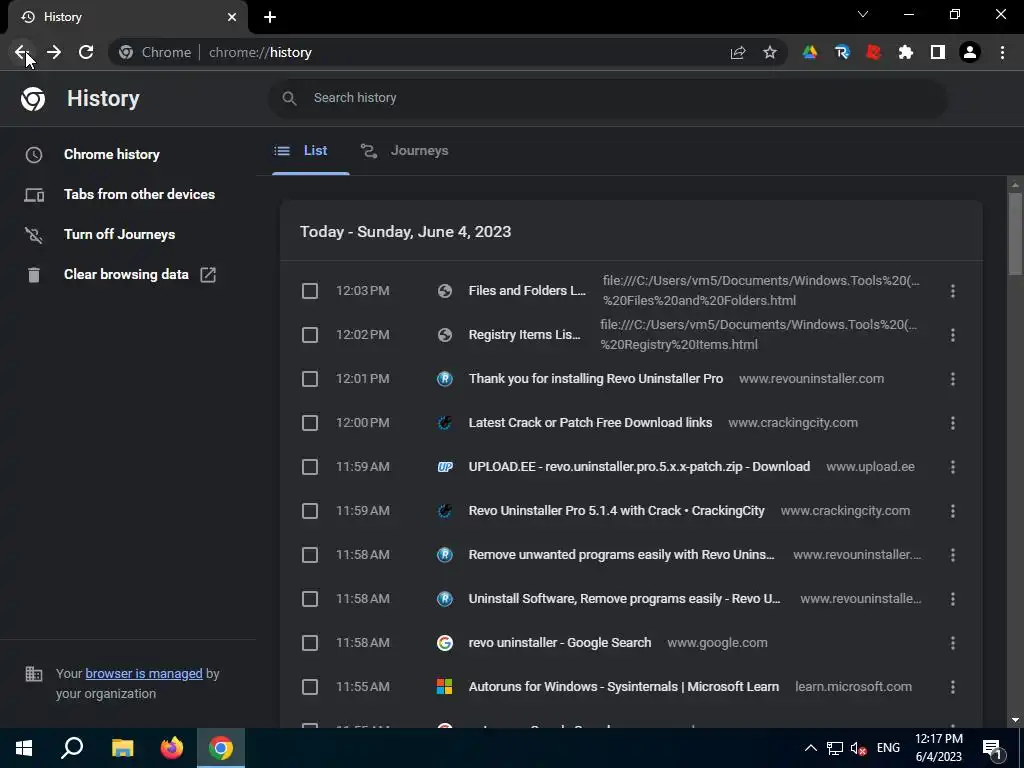
Task: Click the history page vertical scrollbar thumb
Action: tap(1015, 234)
